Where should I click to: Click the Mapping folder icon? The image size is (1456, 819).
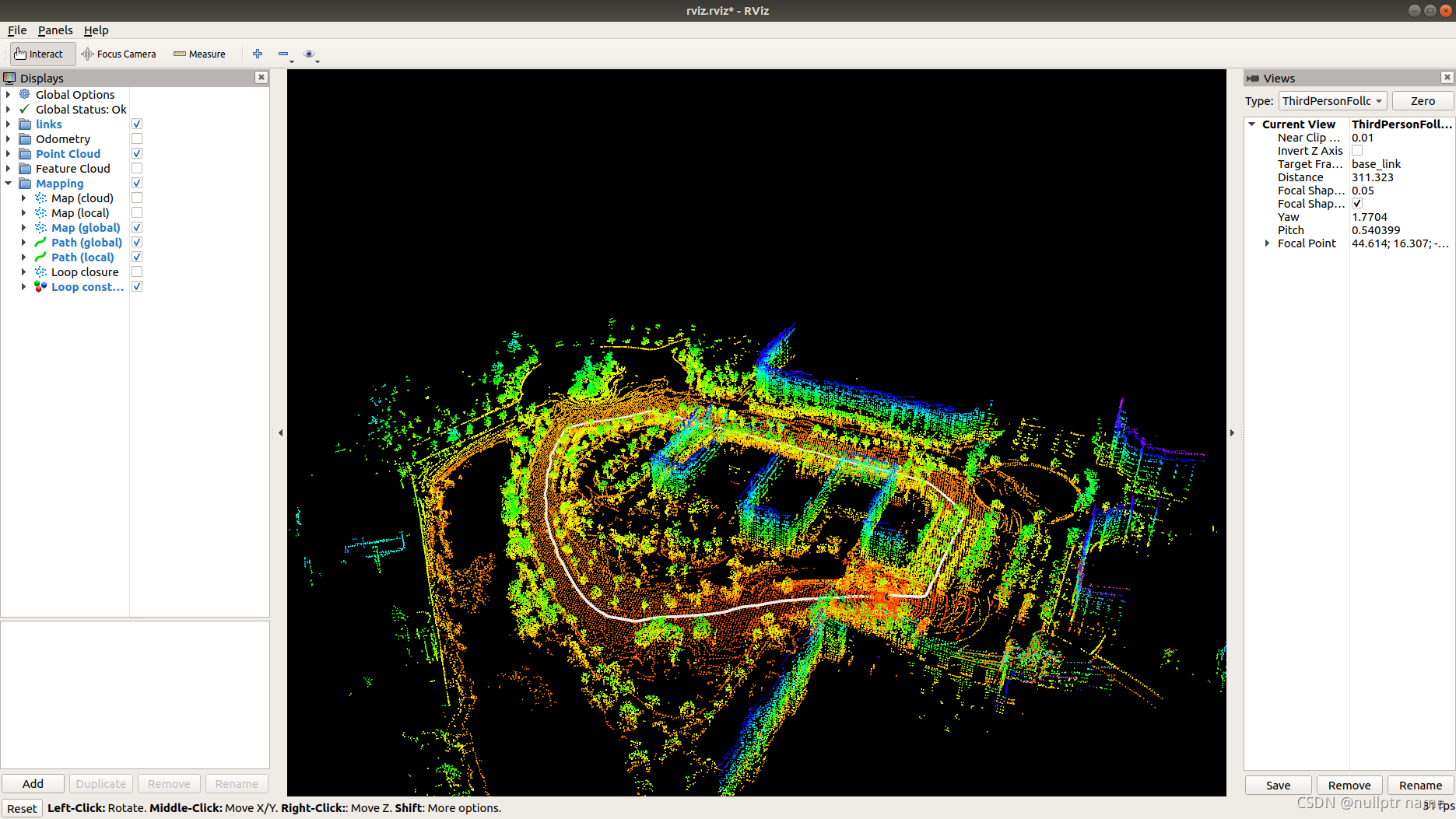[x=25, y=183]
